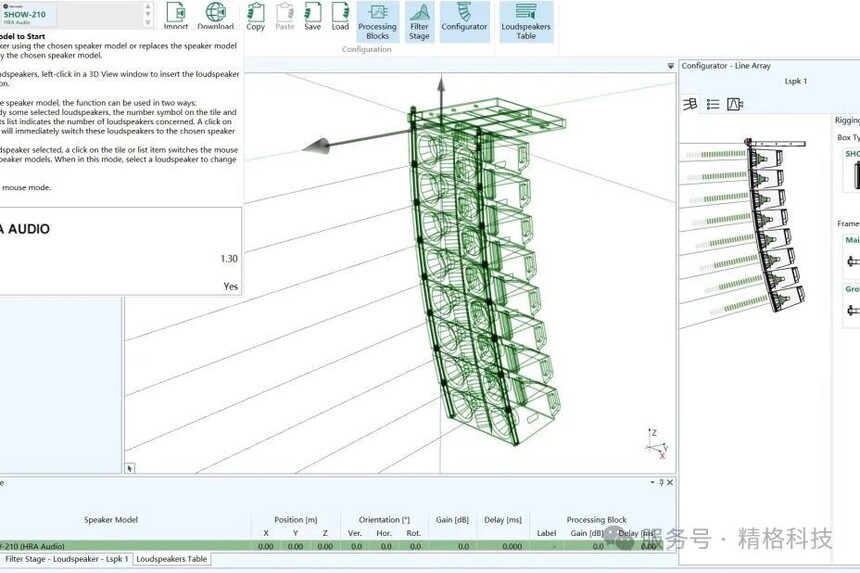Click the 'Yes' value in speaker info
Image resolution: width=860 pixels, height=573 pixels.
(x=231, y=286)
